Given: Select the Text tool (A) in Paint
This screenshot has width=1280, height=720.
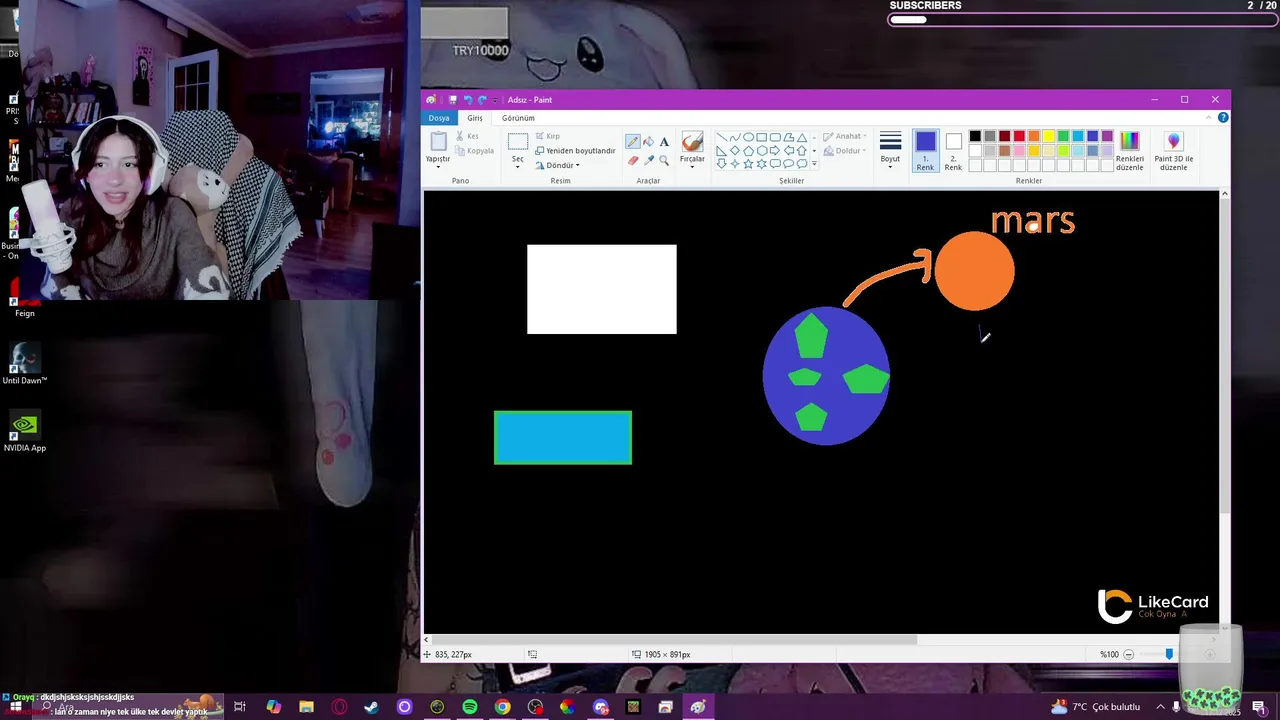Looking at the screenshot, I should (x=664, y=142).
